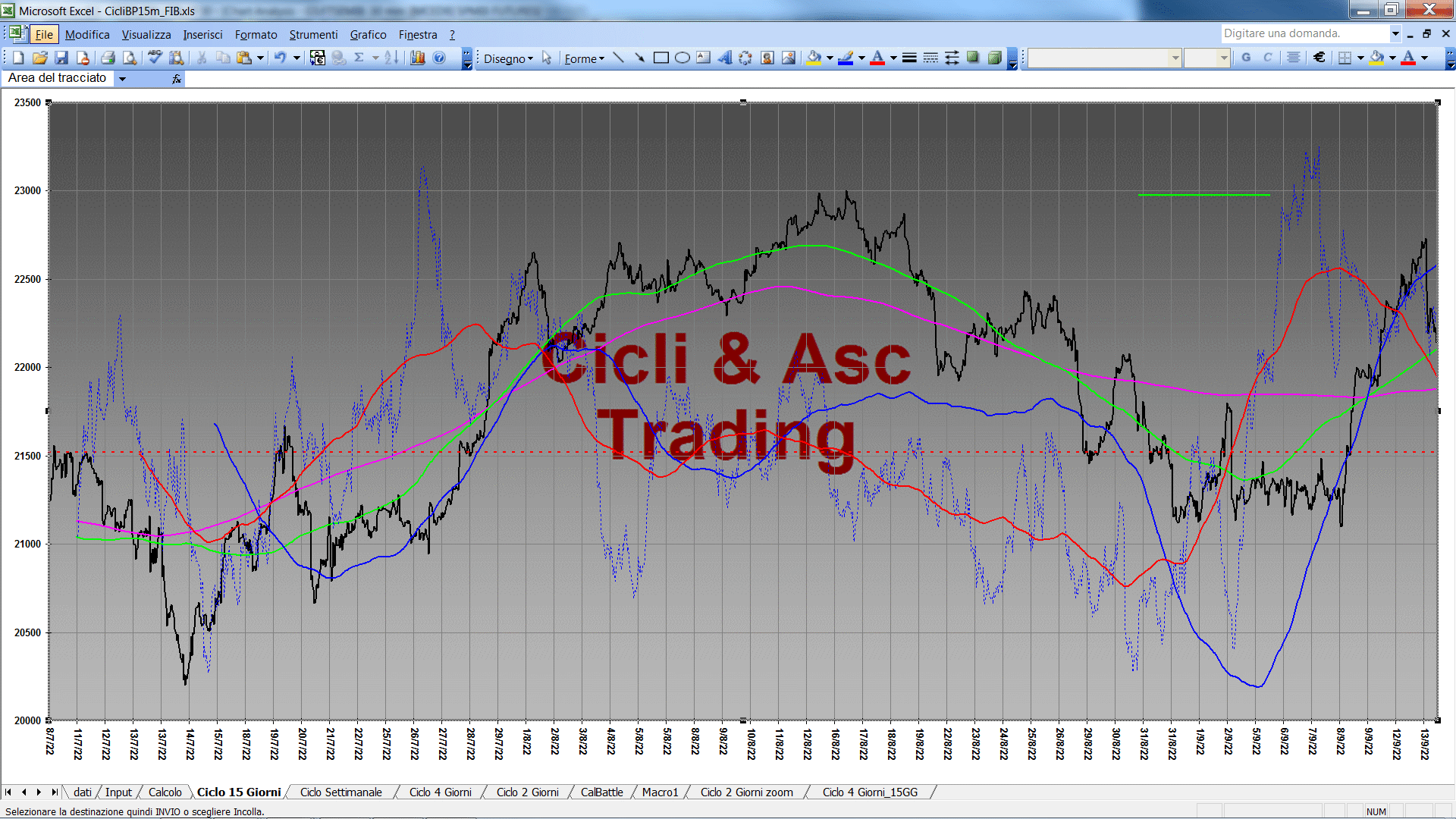Type a question in help box
The height and width of the screenshot is (819, 1456).
pos(1304,33)
